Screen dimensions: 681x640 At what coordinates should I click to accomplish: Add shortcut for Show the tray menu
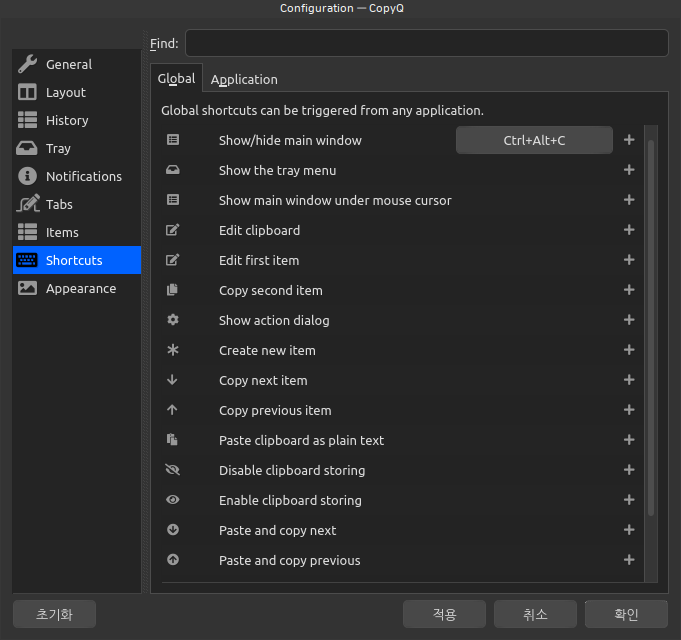pos(629,170)
